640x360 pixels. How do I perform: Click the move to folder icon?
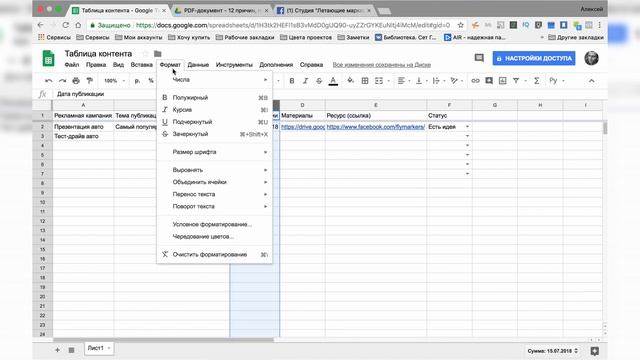point(158,53)
